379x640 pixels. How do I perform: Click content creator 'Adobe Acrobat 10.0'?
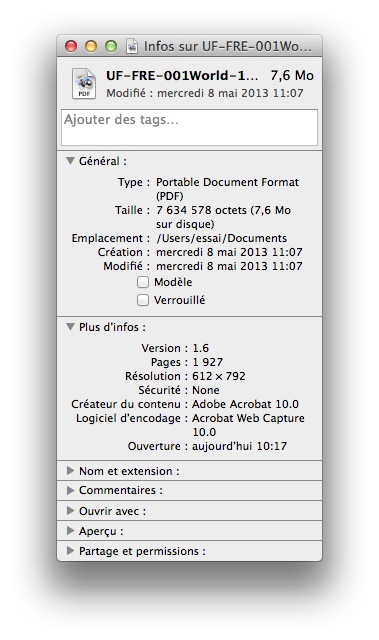point(245,404)
